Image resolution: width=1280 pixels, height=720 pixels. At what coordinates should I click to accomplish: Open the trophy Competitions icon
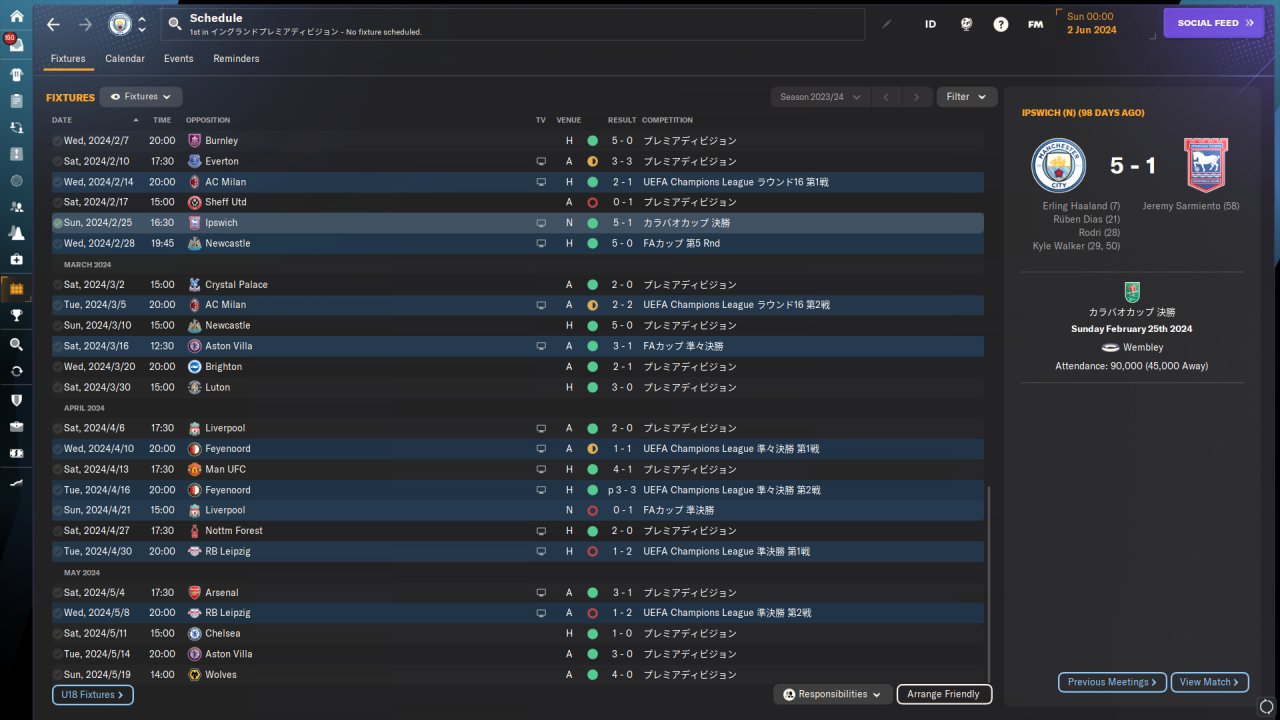coord(16,315)
